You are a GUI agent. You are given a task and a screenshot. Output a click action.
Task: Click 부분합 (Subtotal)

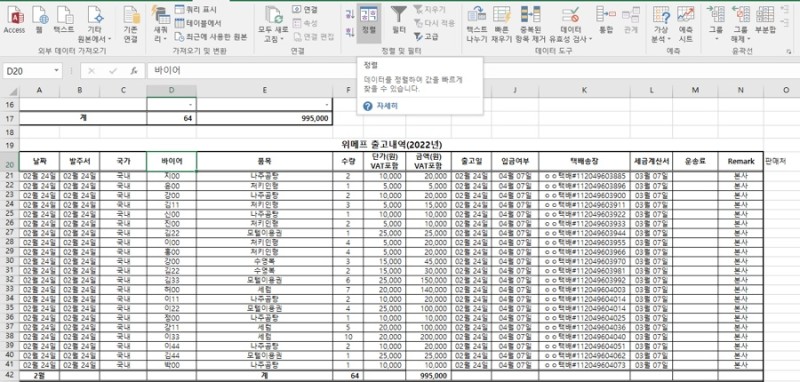[x=765, y=20]
